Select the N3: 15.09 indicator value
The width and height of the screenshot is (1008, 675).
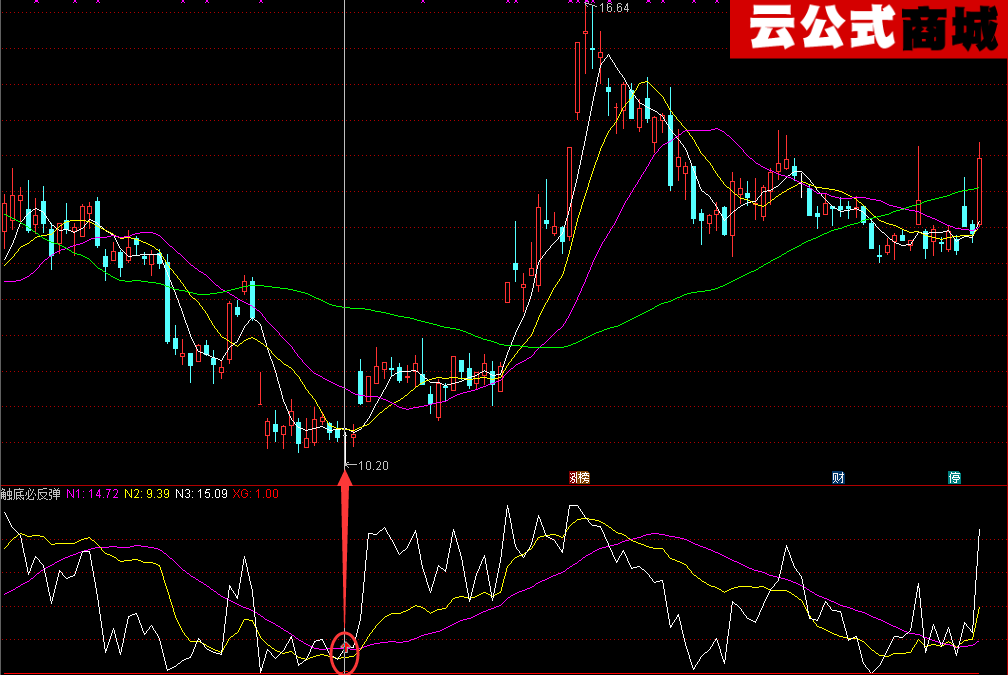click(x=201, y=494)
